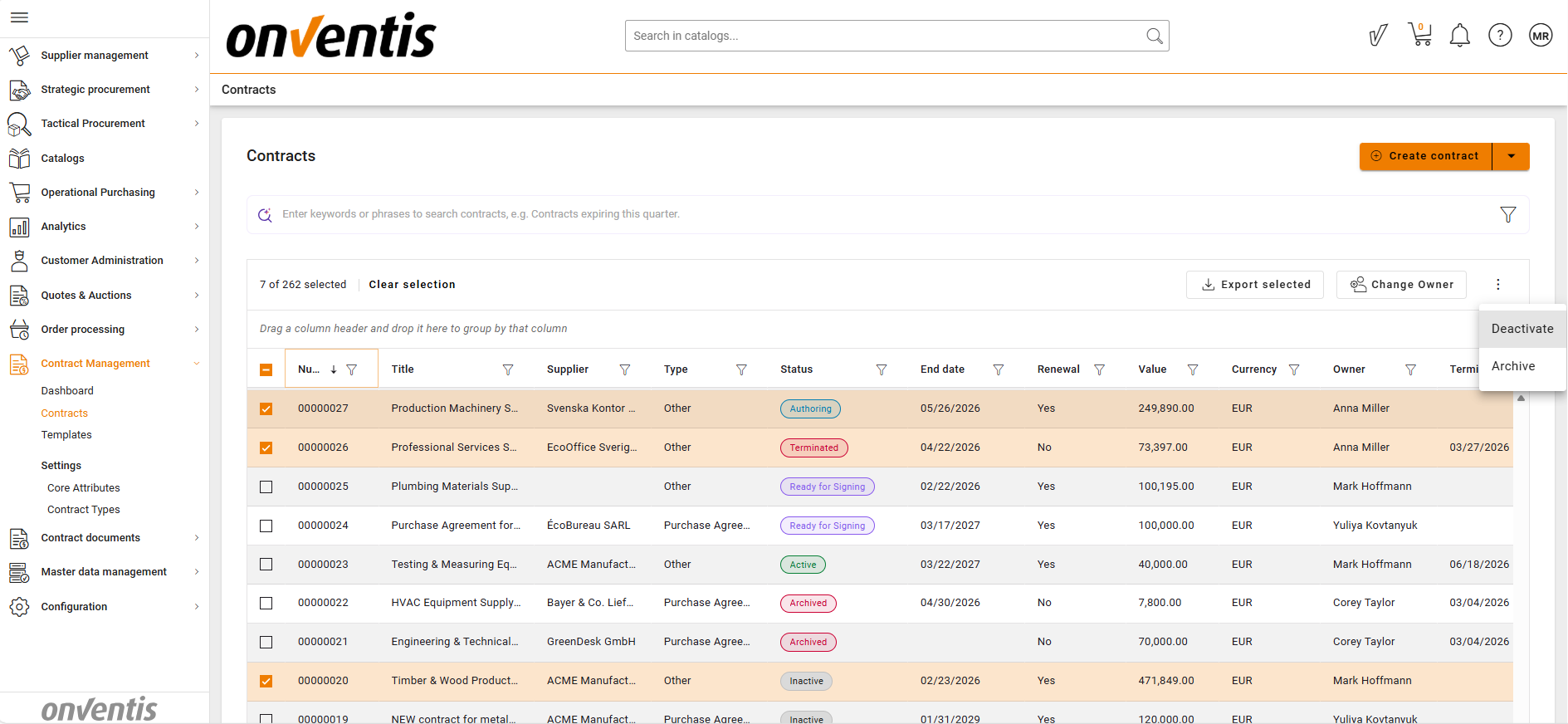Choose Deactivate from the actions menu
The height and width of the screenshot is (724, 1568).
(x=1522, y=329)
